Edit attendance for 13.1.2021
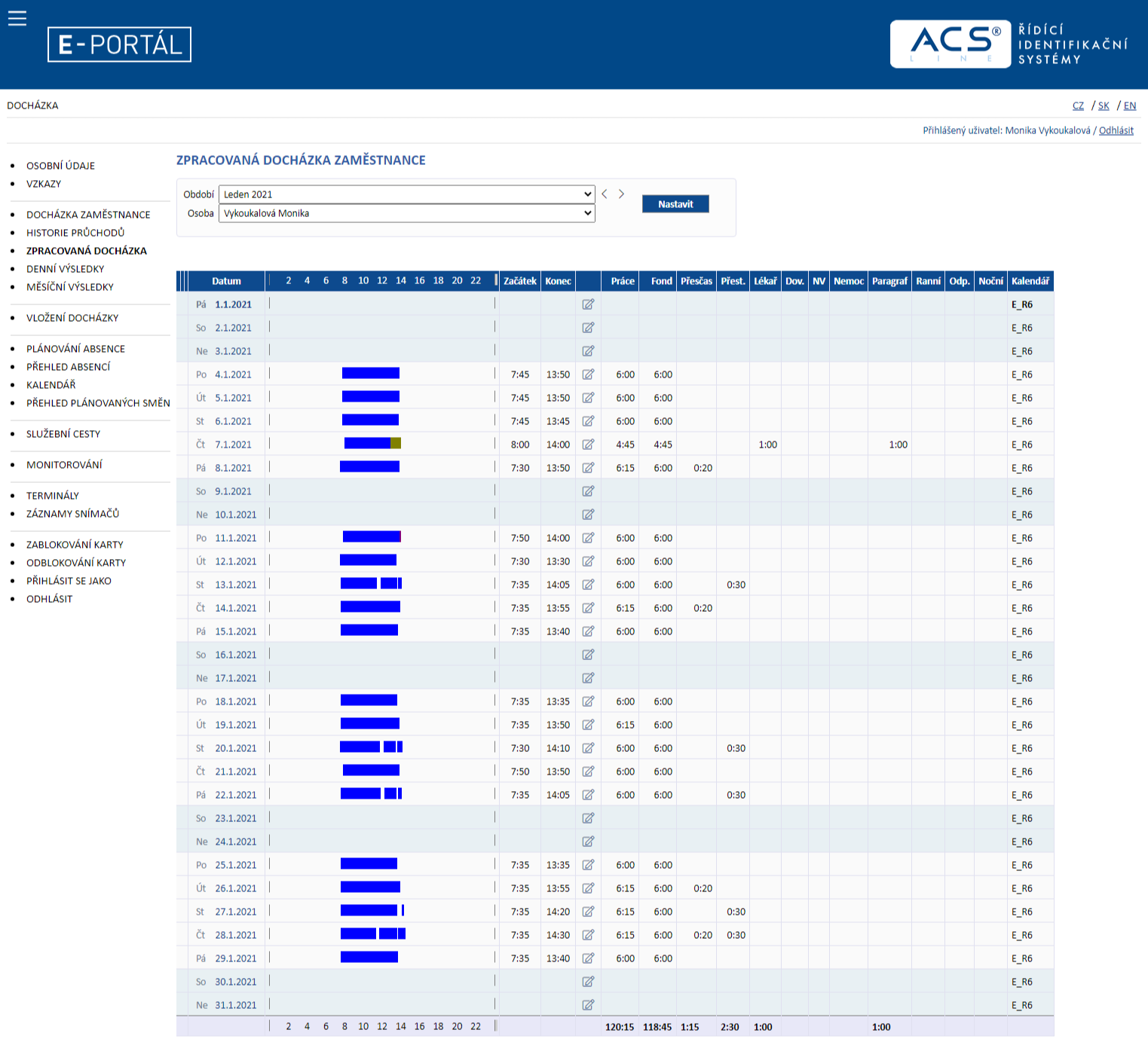The height and width of the screenshot is (1042, 1148). [x=588, y=585]
